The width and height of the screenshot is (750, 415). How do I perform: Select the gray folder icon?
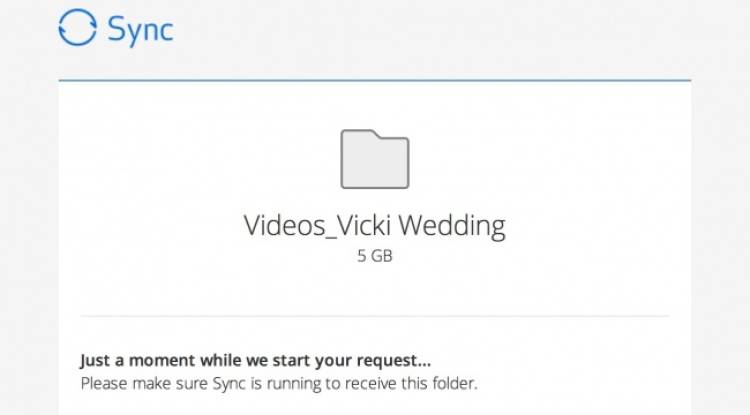[x=375, y=159]
